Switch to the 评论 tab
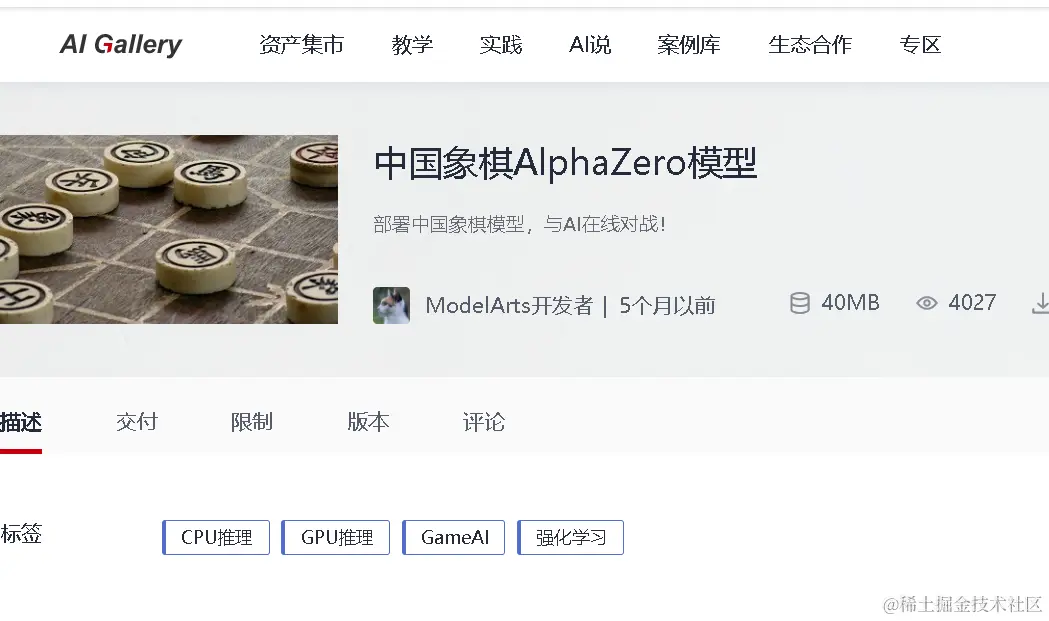 tap(484, 422)
